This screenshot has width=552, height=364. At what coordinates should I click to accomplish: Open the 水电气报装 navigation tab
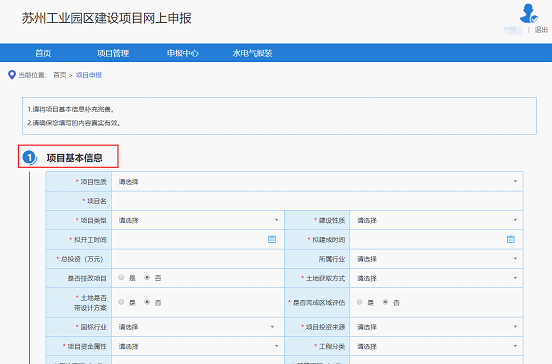252,53
